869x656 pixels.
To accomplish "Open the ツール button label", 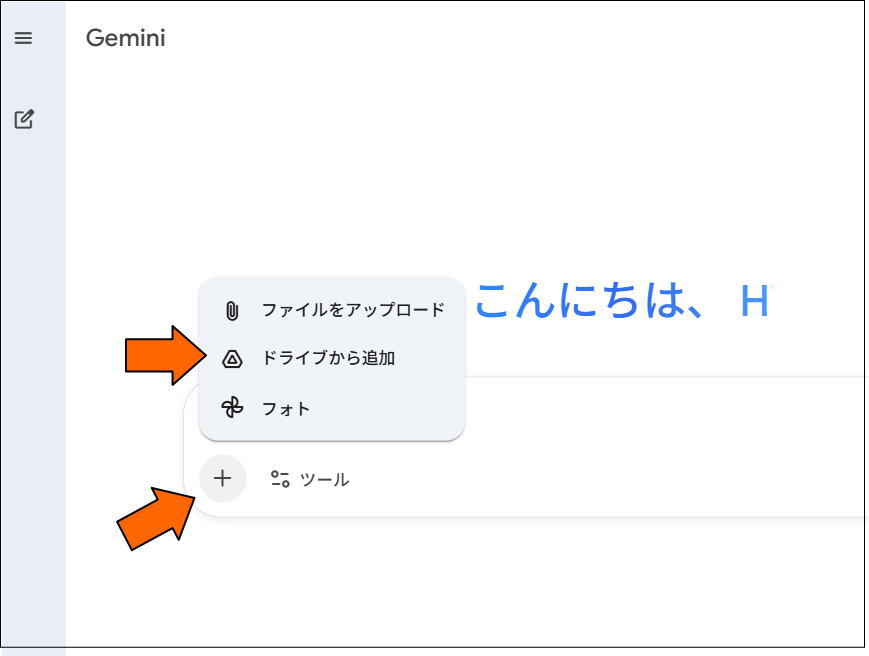I will (x=325, y=480).
